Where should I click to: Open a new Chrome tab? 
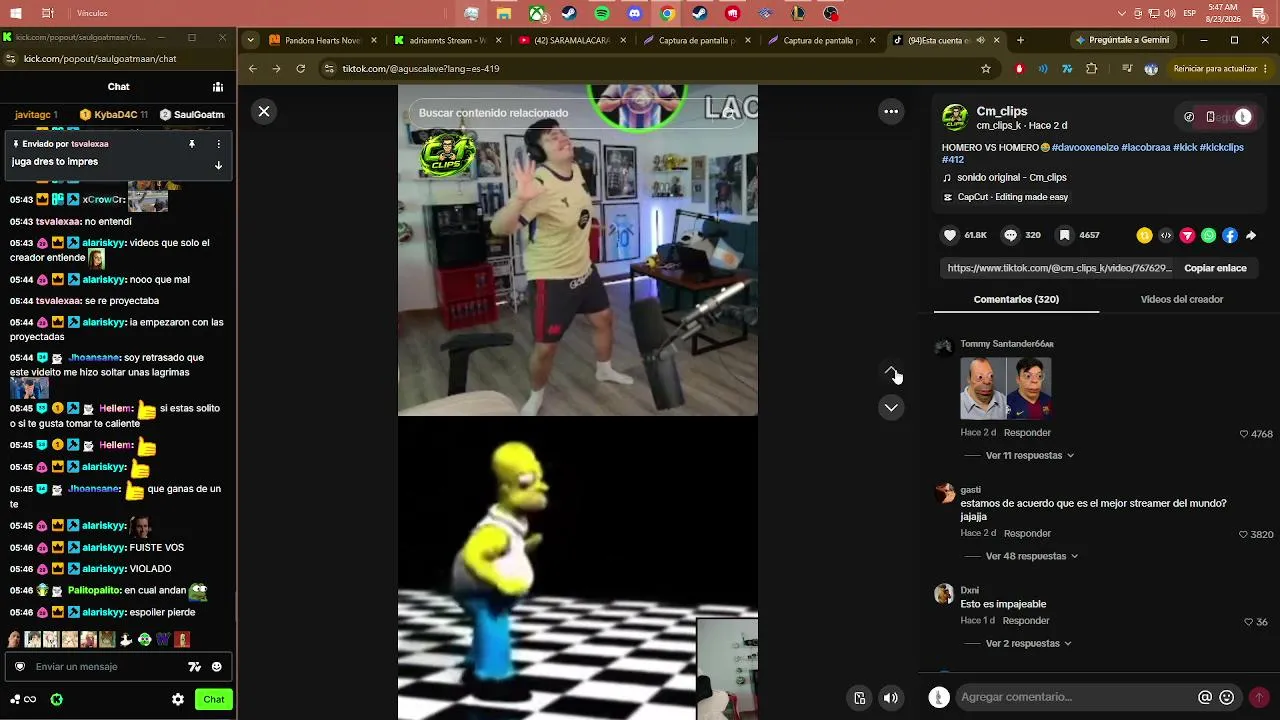(1020, 40)
